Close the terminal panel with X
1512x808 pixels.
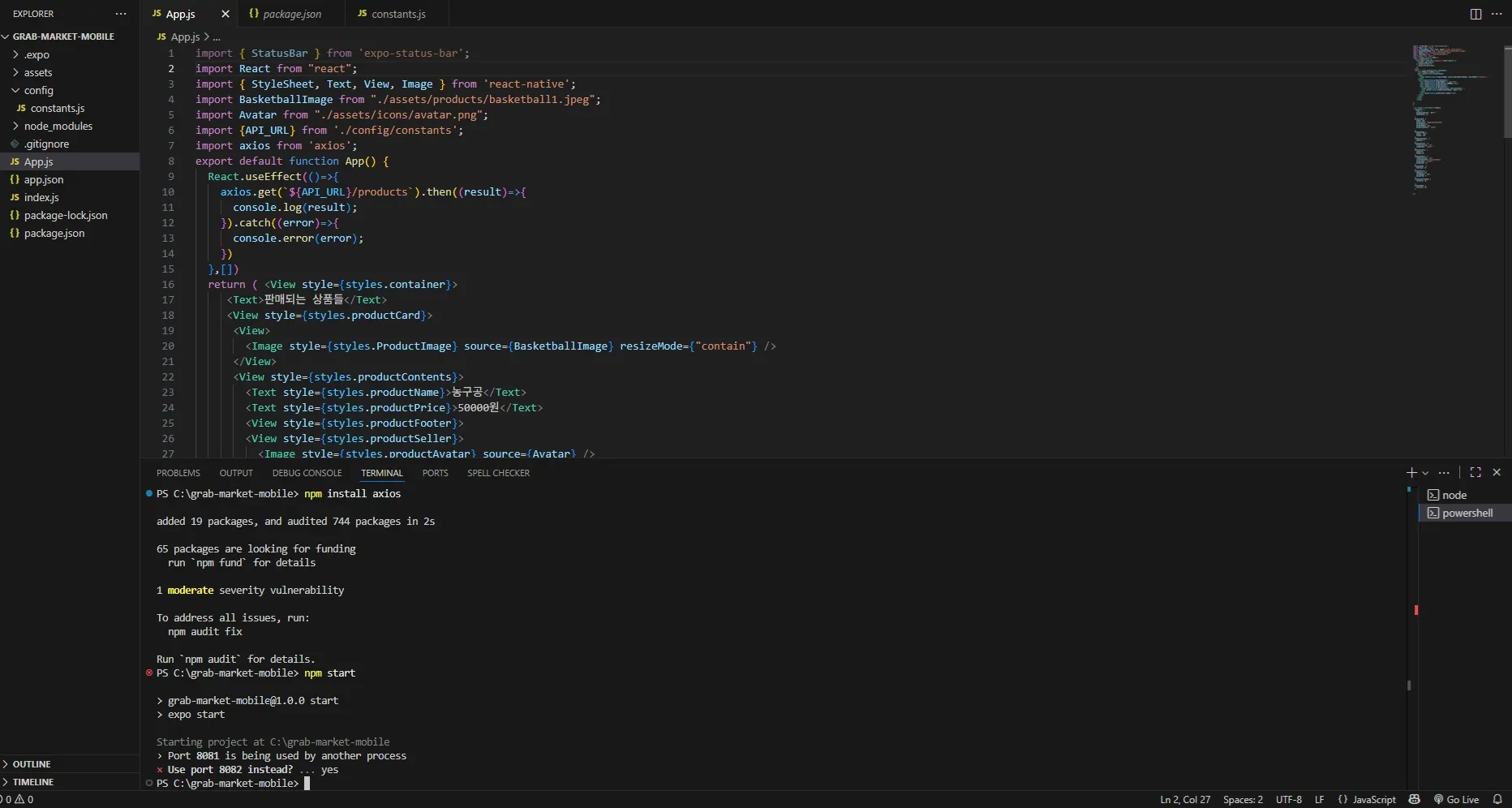click(x=1497, y=473)
